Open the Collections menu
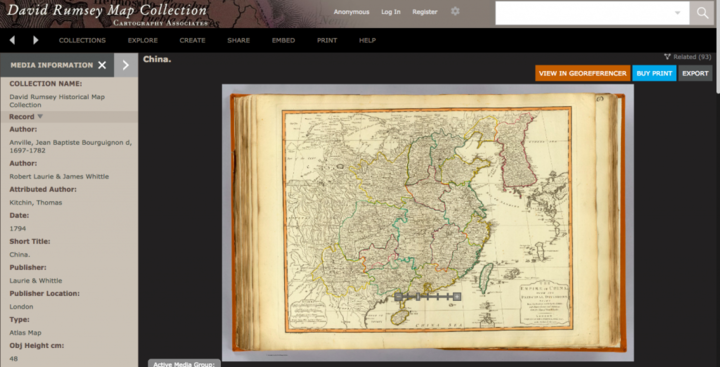This screenshot has height=367, width=720. click(x=82, y=40)
